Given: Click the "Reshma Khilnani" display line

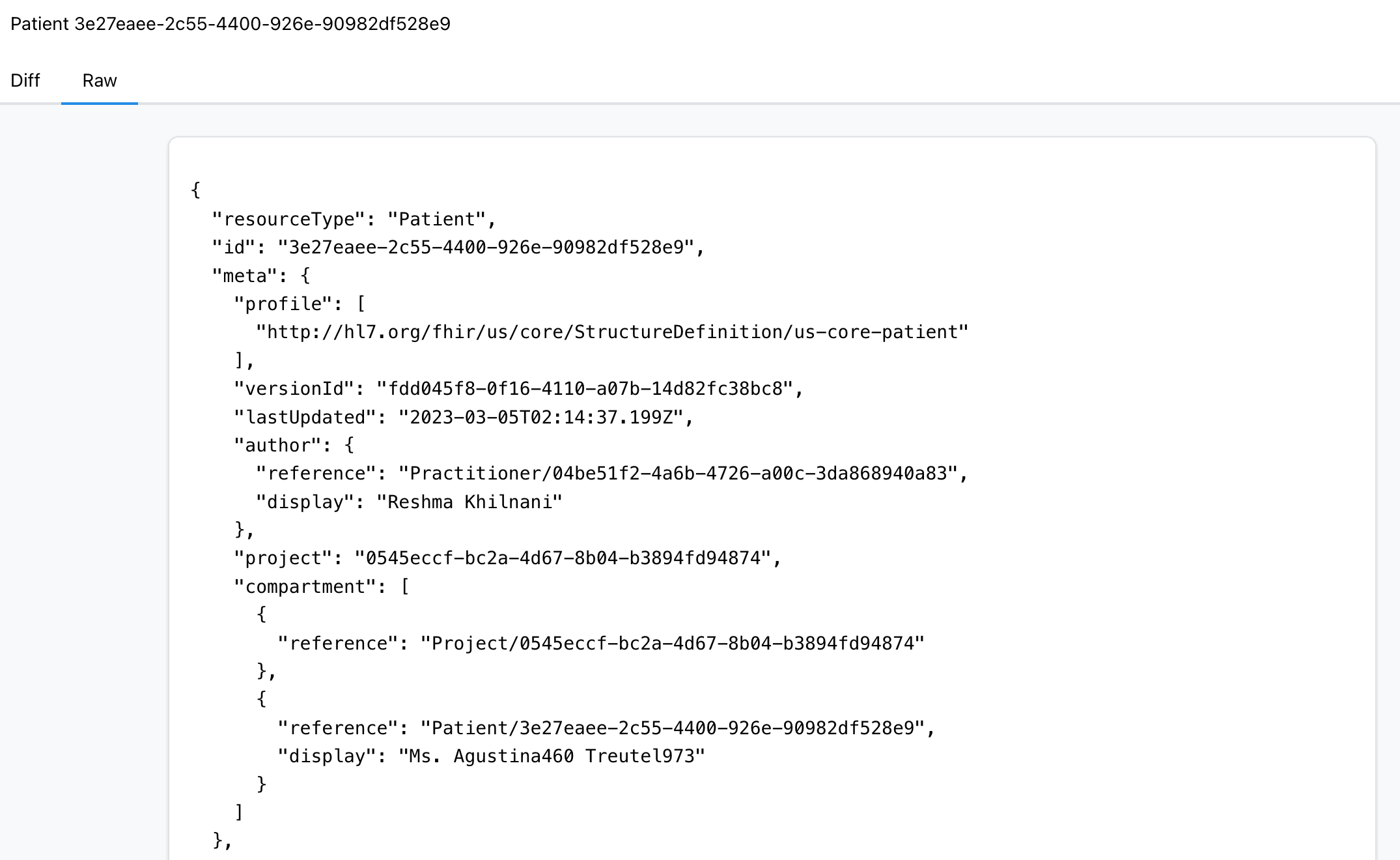Looking at the screenshot, I should pos(409,502).
